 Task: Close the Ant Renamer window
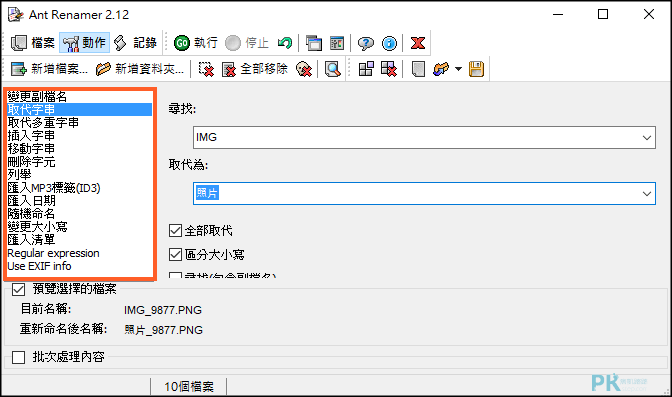[x=649, y=15]
